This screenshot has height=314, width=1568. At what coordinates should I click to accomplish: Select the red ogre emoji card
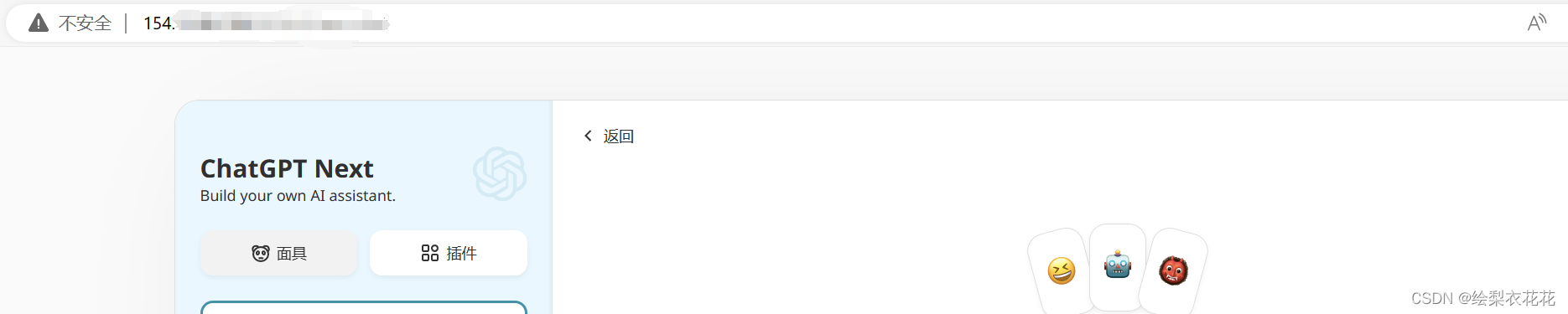tap(1173, 270)
